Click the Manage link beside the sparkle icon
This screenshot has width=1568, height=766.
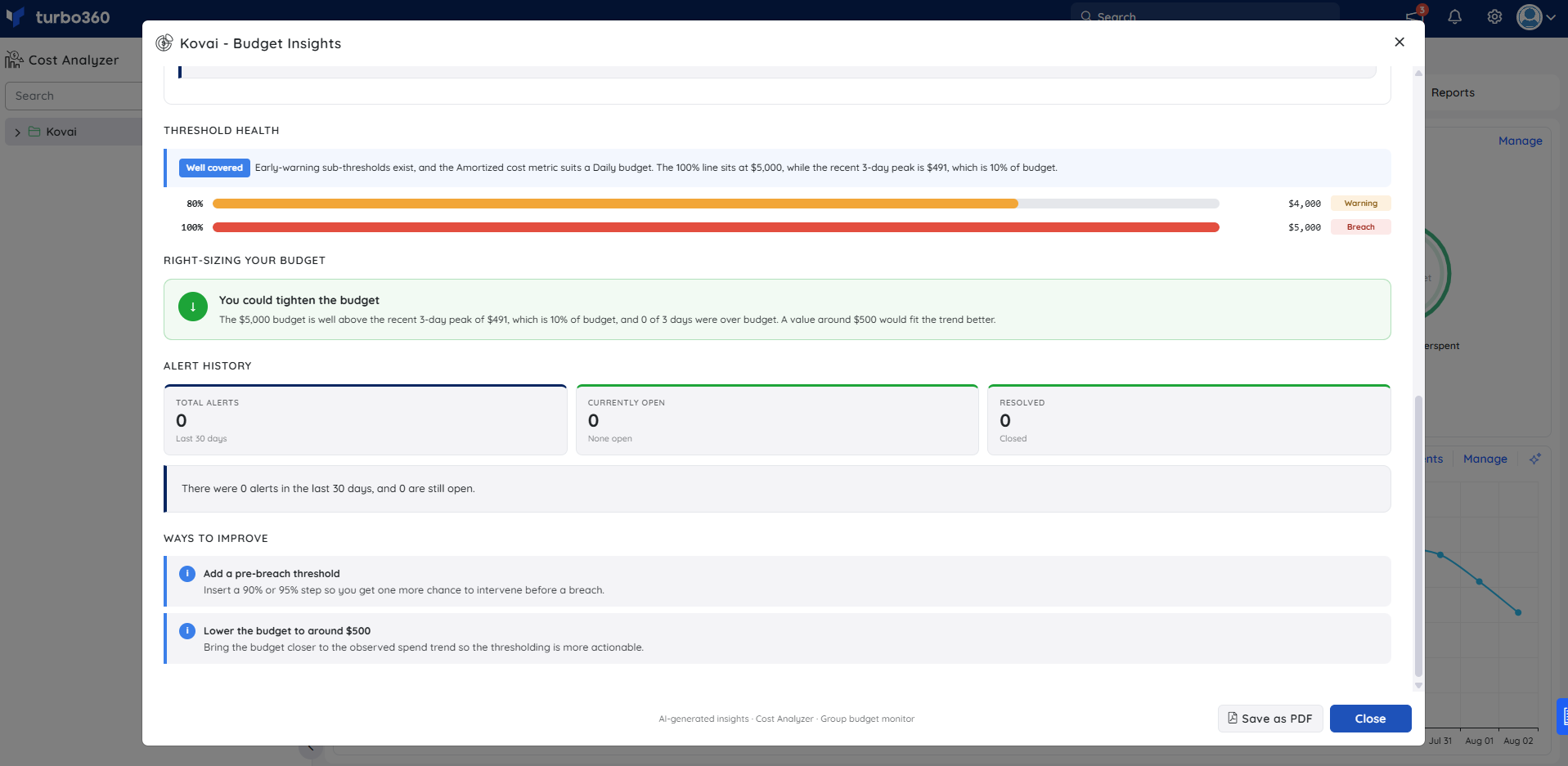1485,459
